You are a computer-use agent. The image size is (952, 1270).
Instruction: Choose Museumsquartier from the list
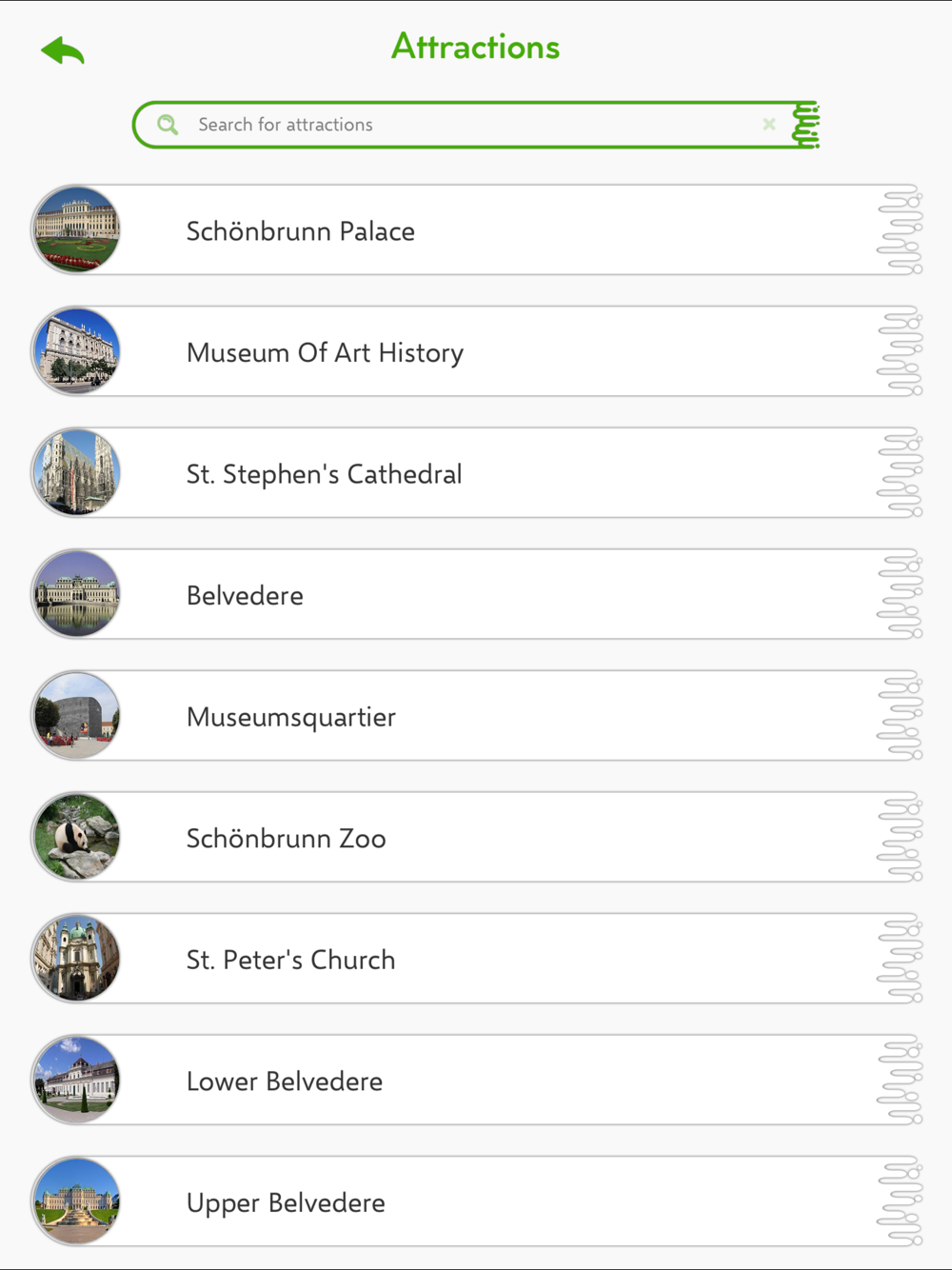coord(477,716)
